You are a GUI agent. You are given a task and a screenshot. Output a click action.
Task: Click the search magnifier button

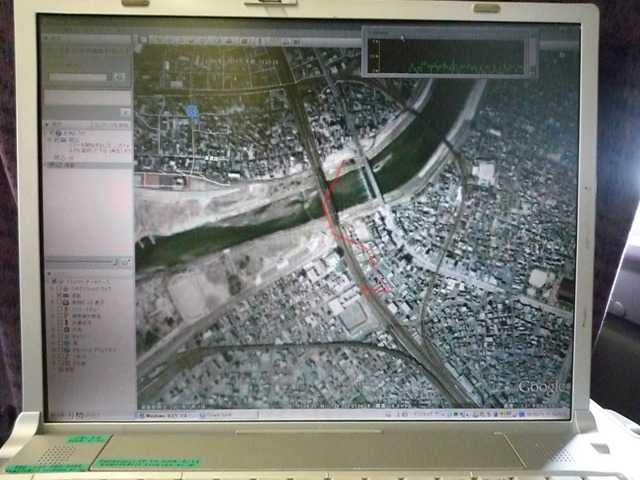(120, 77)
